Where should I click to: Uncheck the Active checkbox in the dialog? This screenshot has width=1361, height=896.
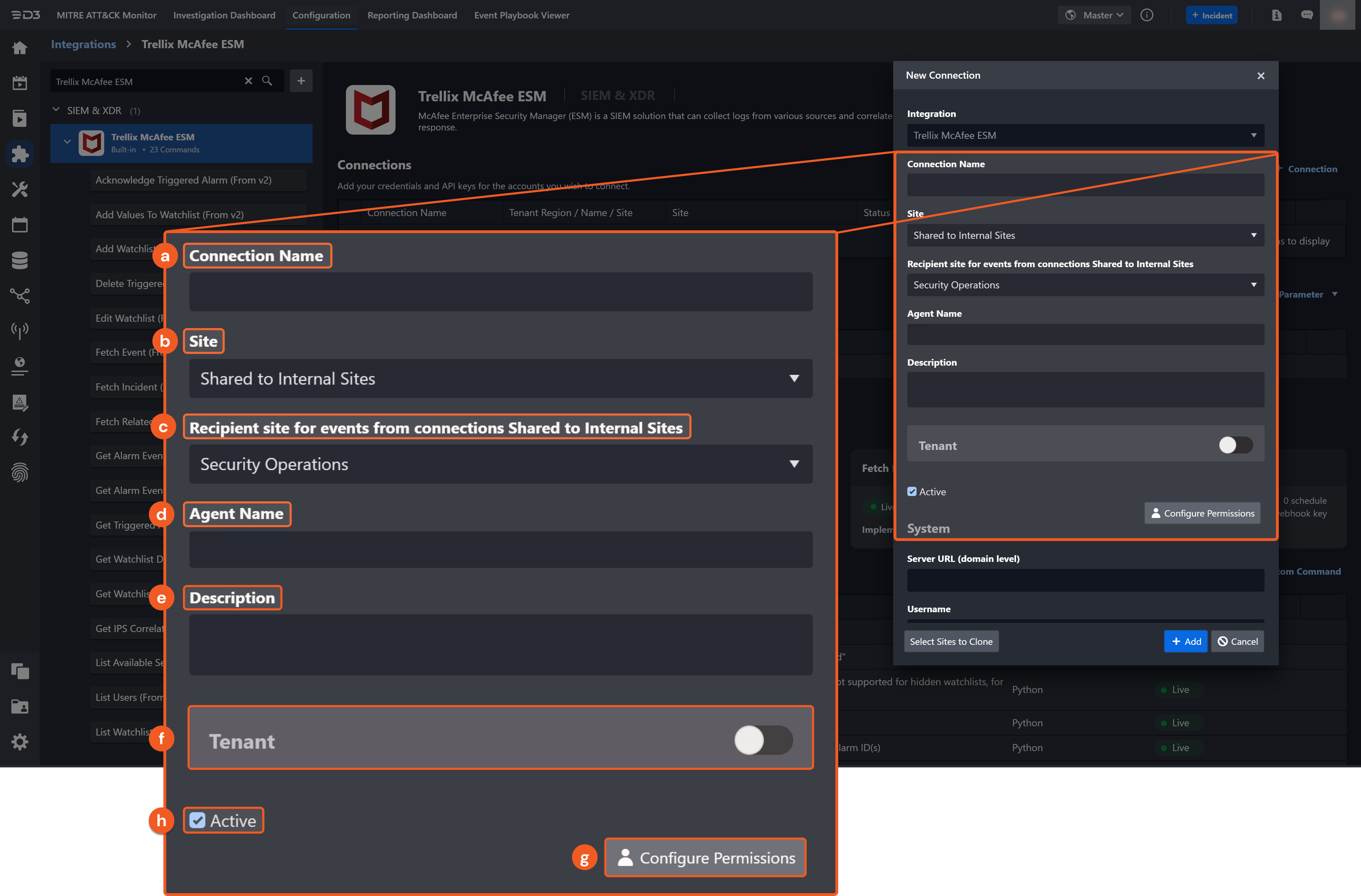912,492
